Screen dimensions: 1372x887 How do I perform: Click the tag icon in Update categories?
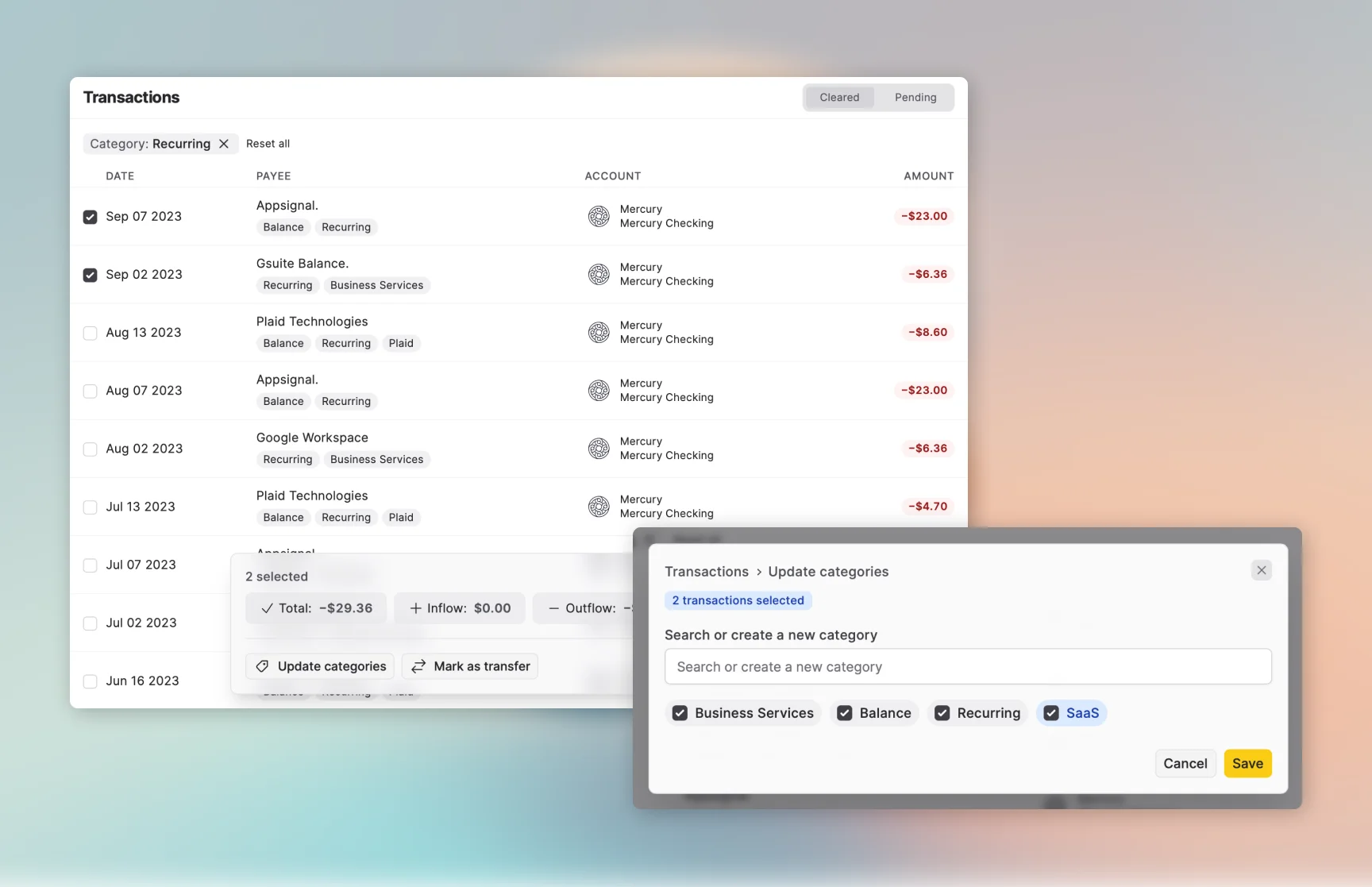coord(262,666)
